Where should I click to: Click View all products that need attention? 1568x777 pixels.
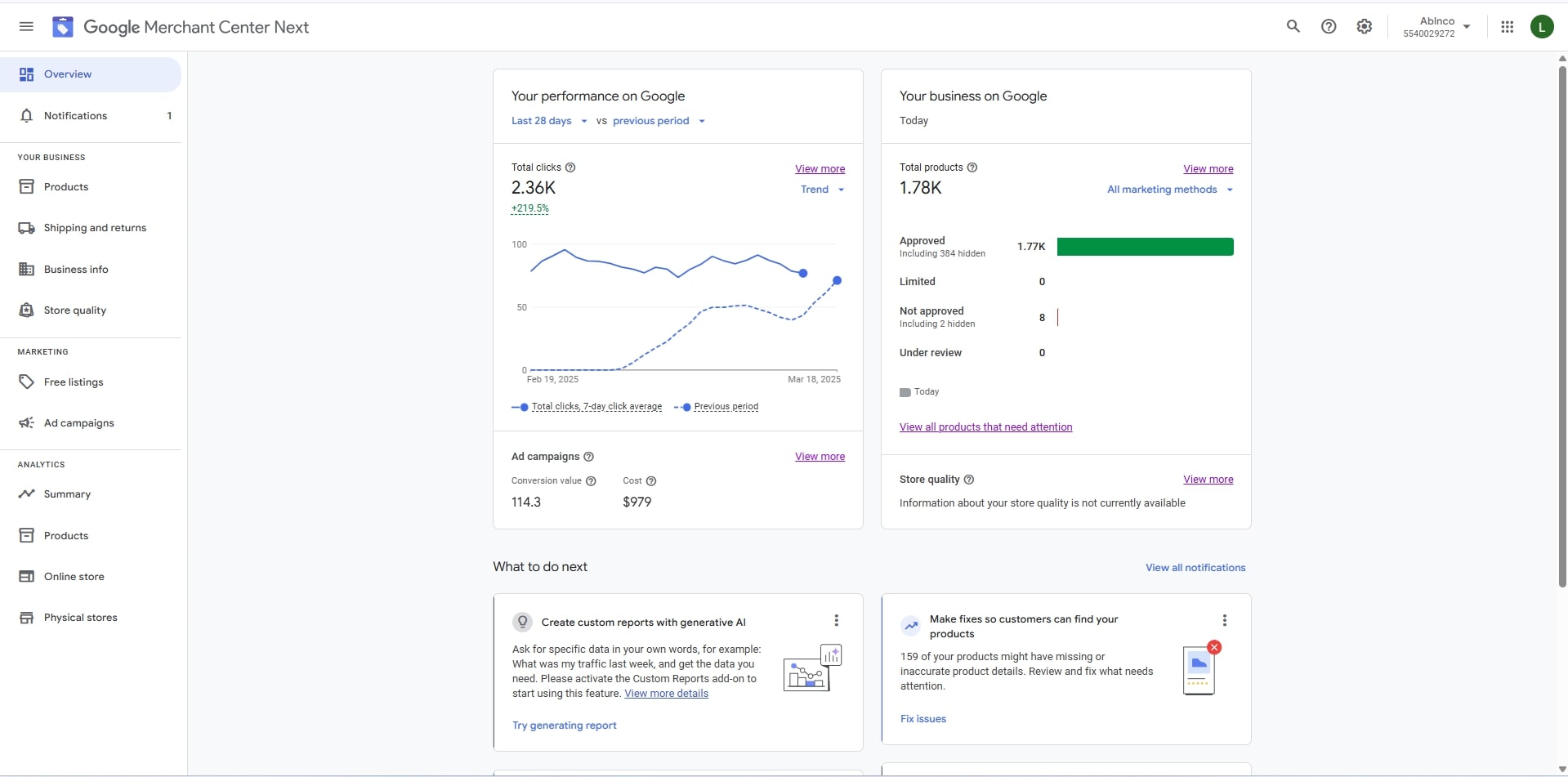click(985, 427)
